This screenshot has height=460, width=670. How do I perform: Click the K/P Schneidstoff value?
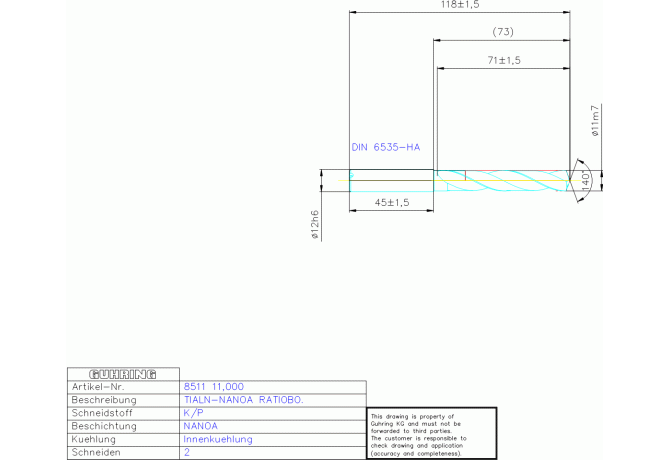click(x=194, y=412)
